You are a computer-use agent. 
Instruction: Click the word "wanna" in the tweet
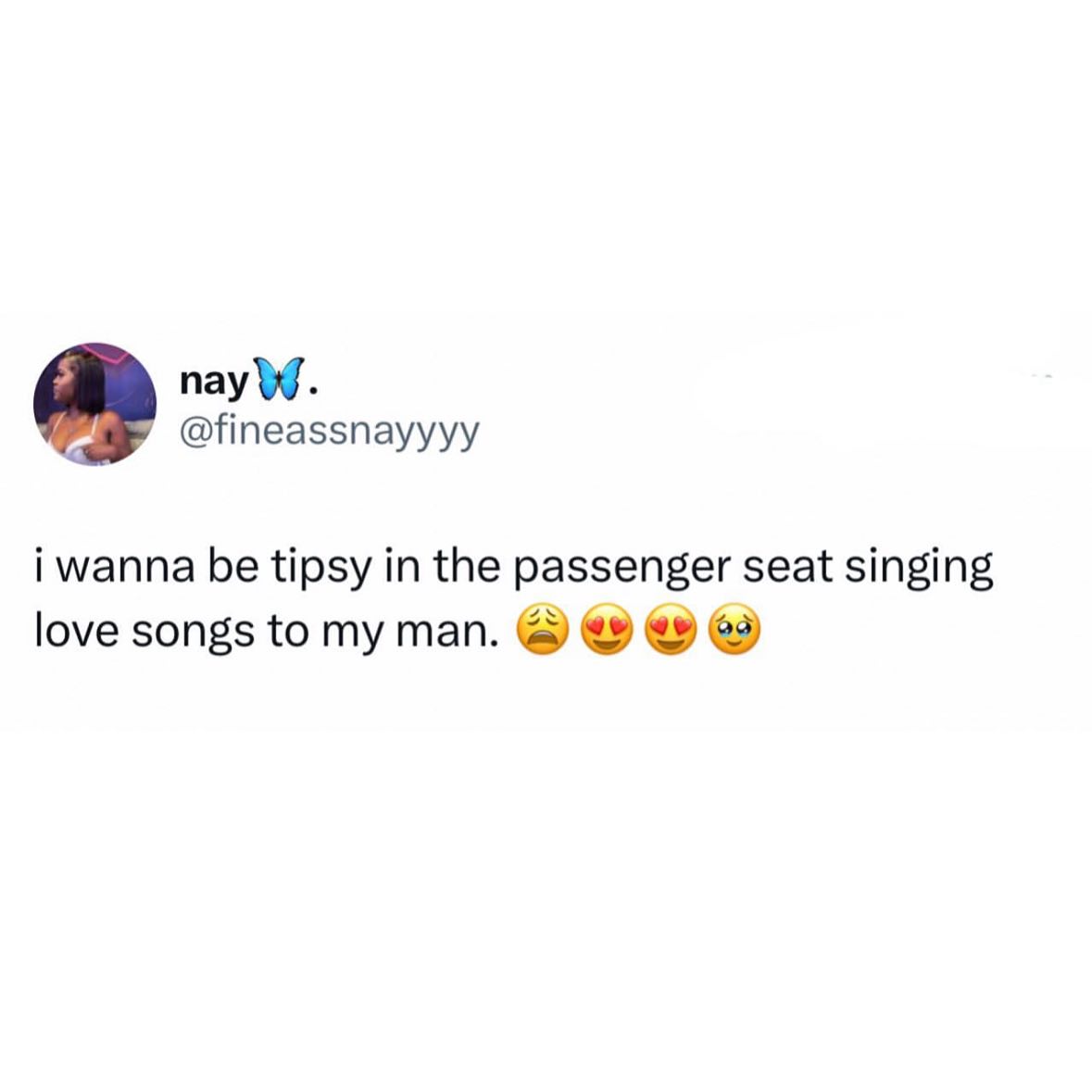point(124,570)
